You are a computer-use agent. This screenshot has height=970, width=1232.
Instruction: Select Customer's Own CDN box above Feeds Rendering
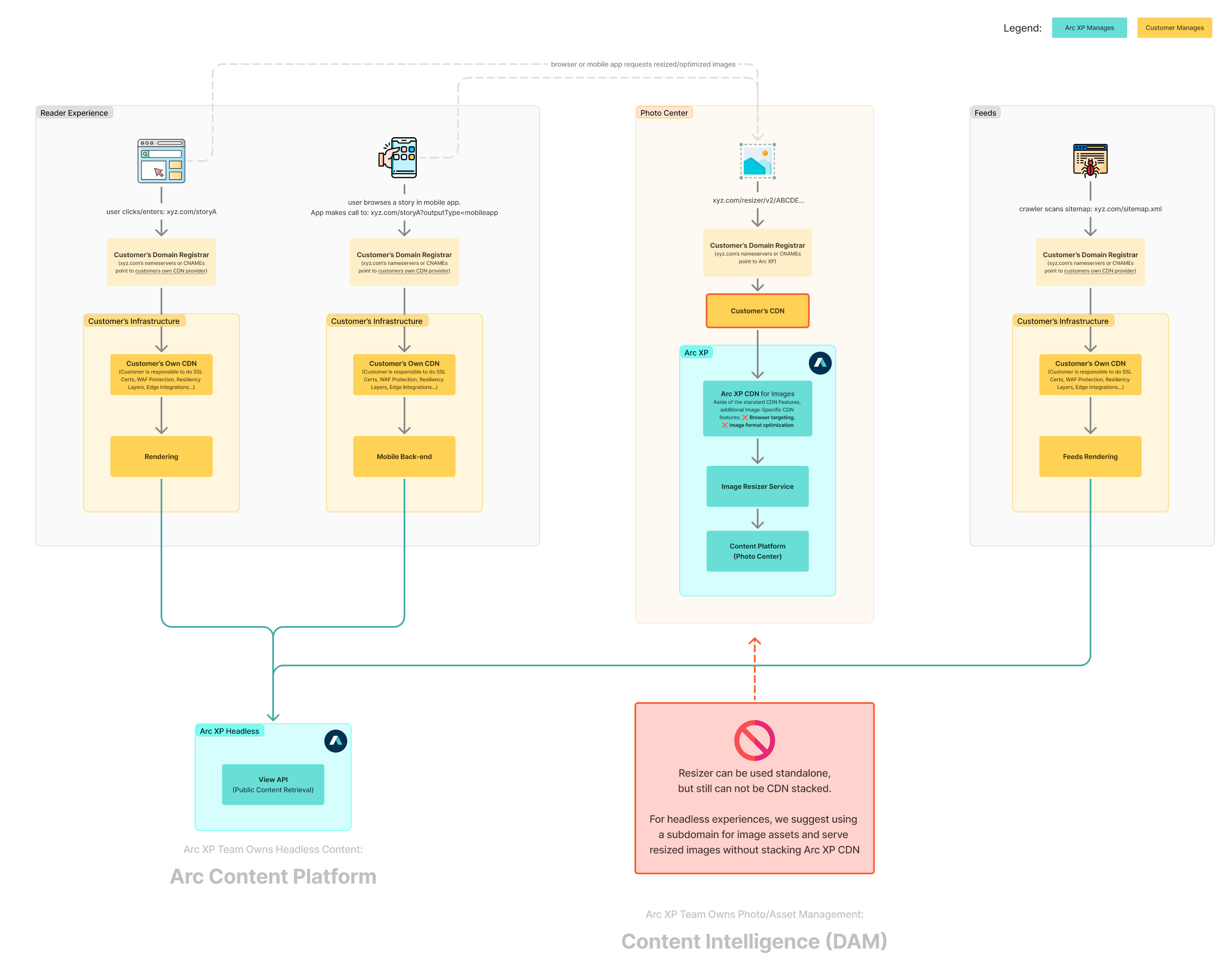tap(1090, 374)
